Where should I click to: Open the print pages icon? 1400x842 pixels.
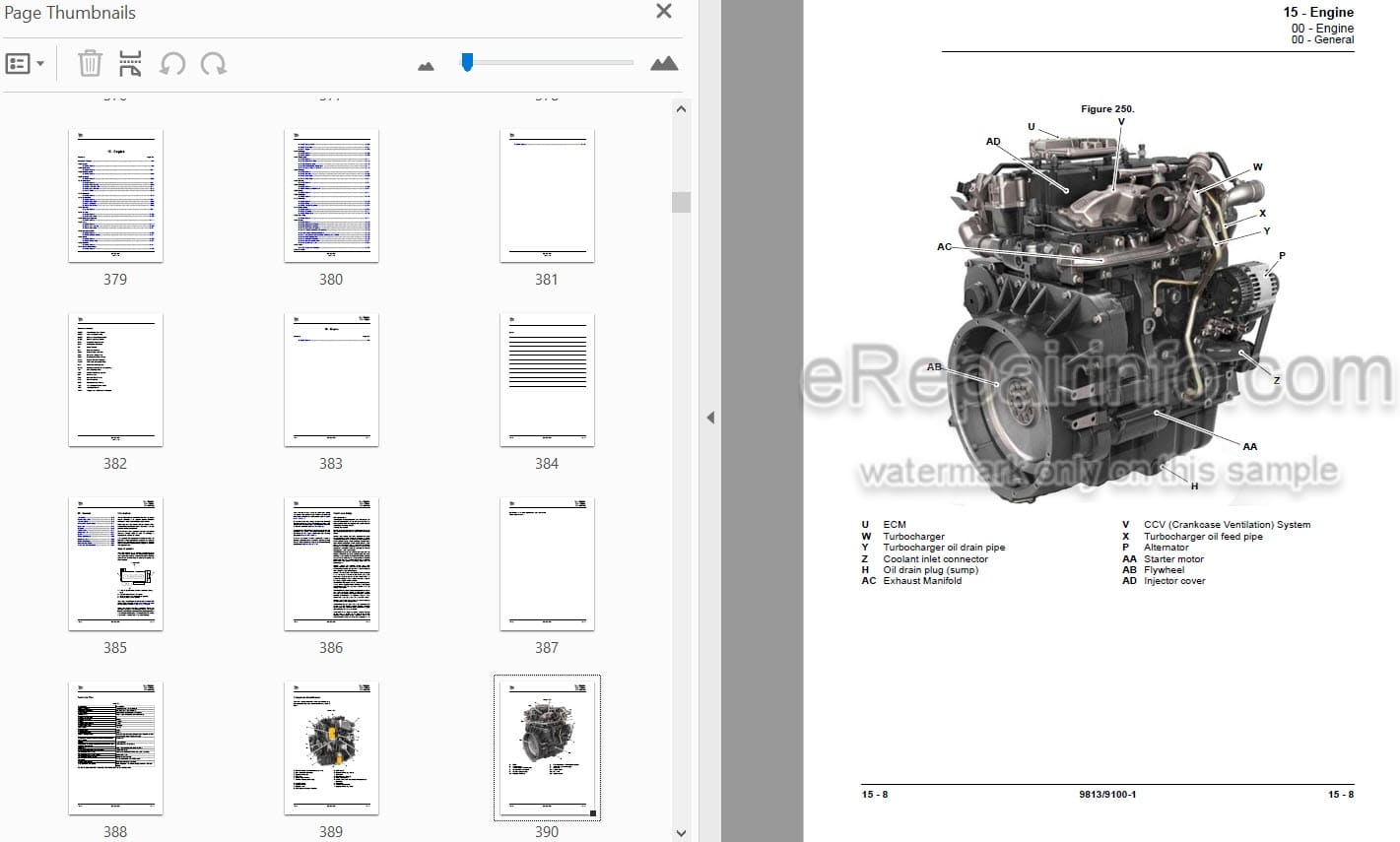pyautogui.click(x=130, y=64)
